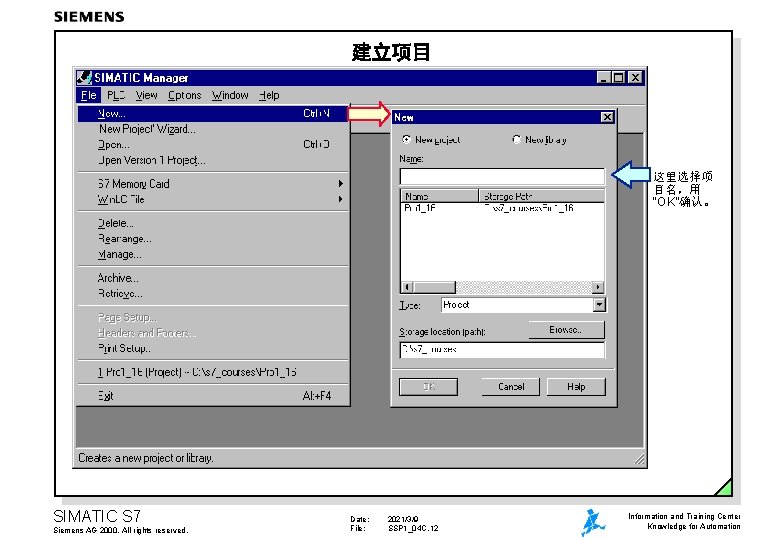
Task: Select the New project radio button
Action: (x=406, y=140)
